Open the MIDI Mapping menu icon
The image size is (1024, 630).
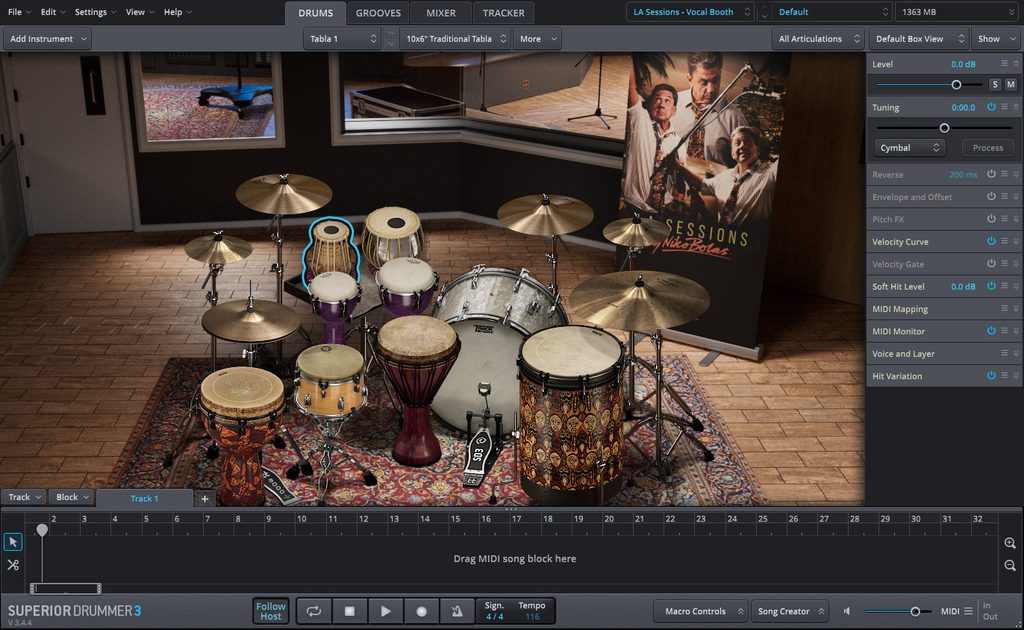pos(1004,309)
